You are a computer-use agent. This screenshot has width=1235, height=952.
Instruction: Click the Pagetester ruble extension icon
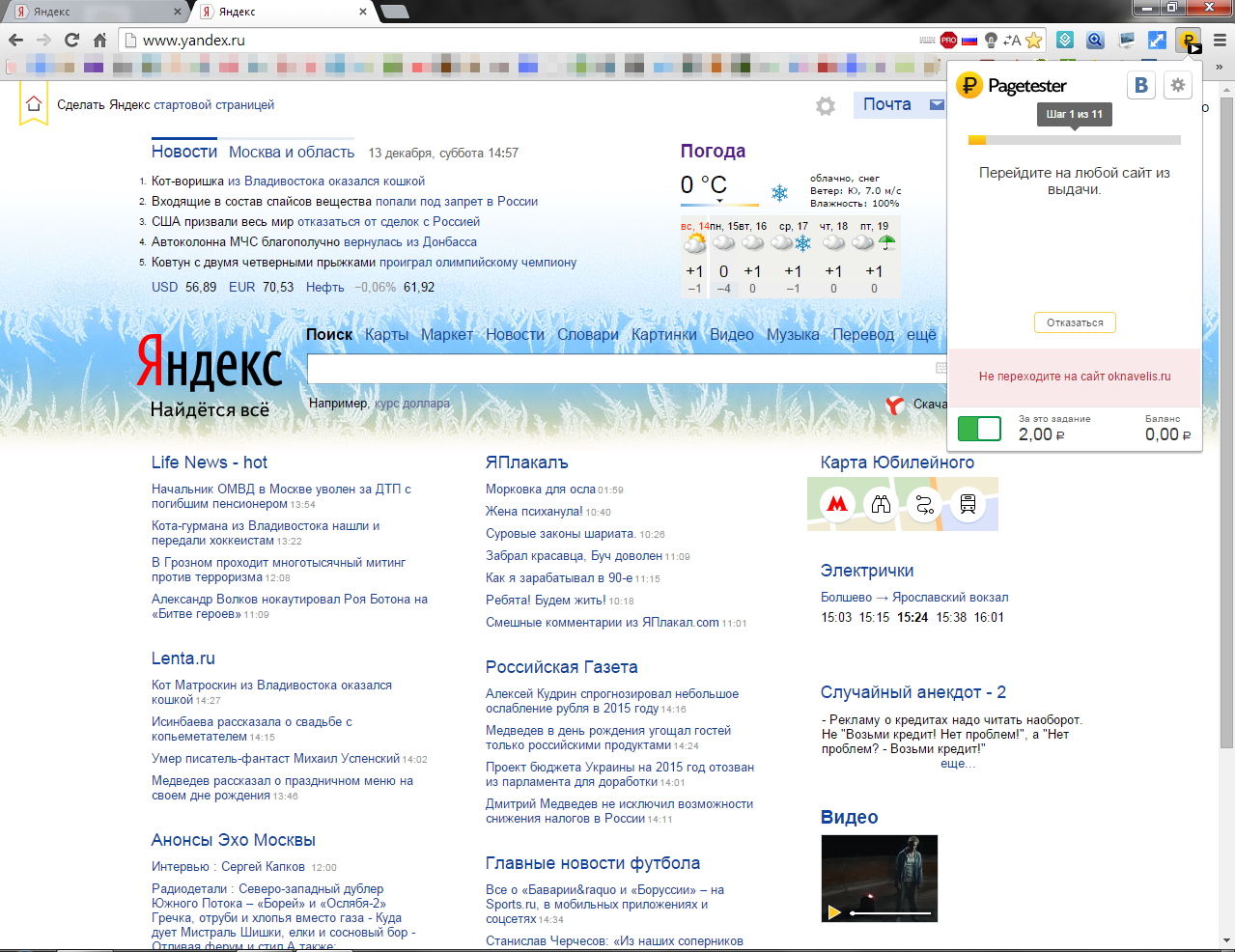coord(1189,40)
